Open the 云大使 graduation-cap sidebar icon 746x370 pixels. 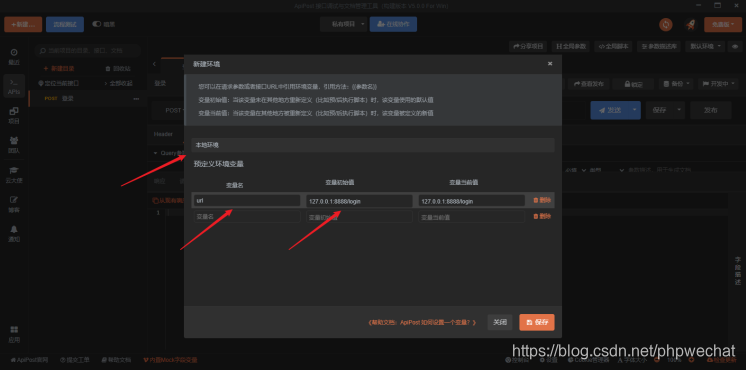click(x=14, y=175)
